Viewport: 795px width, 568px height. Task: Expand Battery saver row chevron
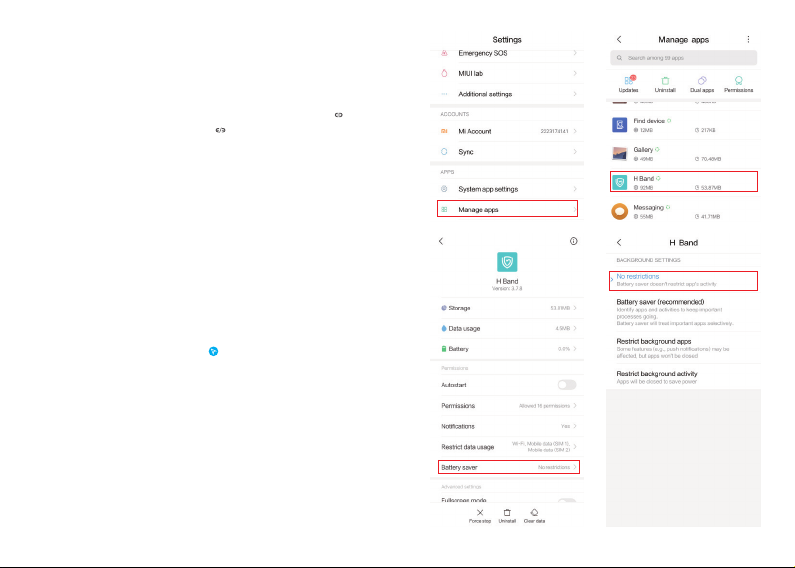coord(575,467)
